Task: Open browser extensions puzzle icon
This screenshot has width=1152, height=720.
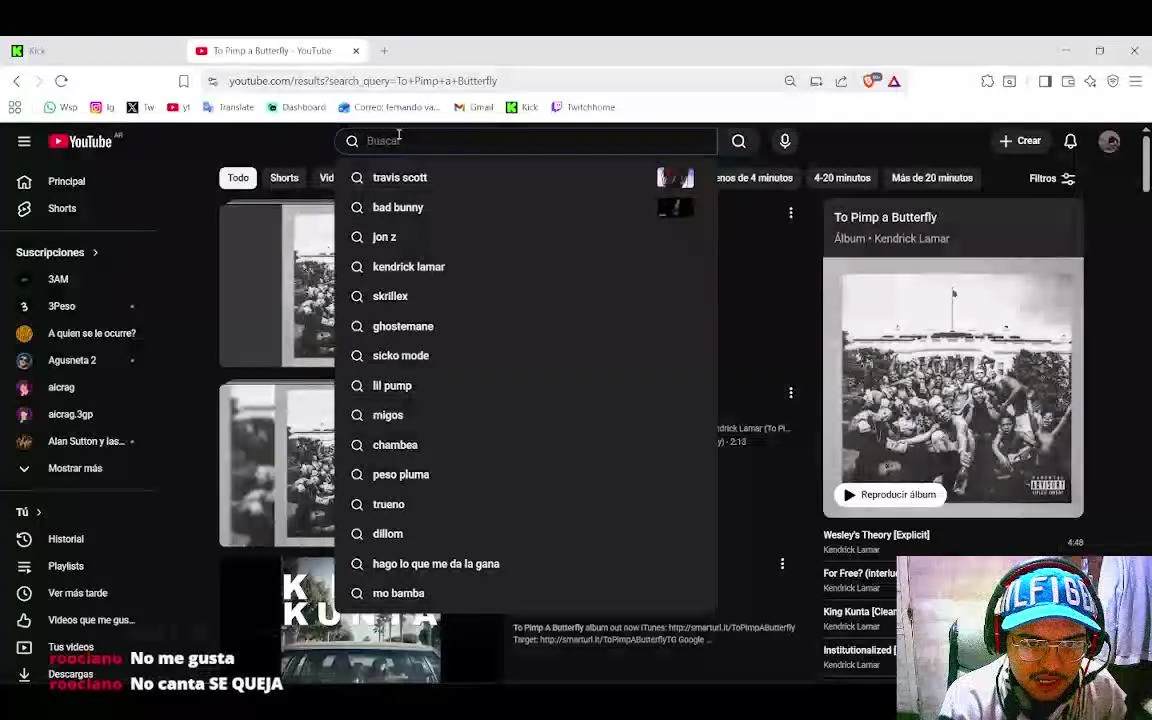Action: click(x=987, y=82)
